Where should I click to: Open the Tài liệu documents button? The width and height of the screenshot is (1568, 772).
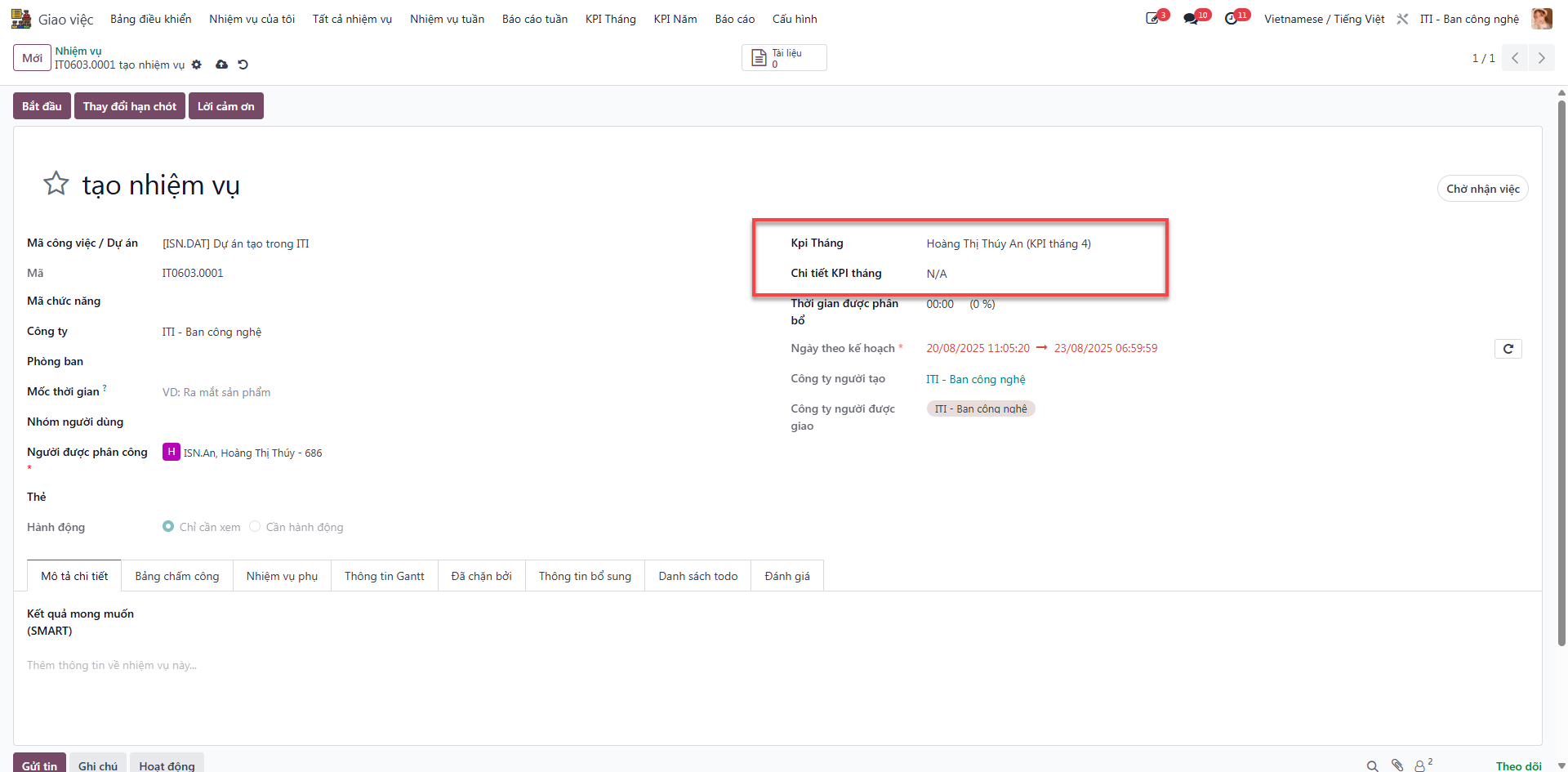tap(784, 58)
